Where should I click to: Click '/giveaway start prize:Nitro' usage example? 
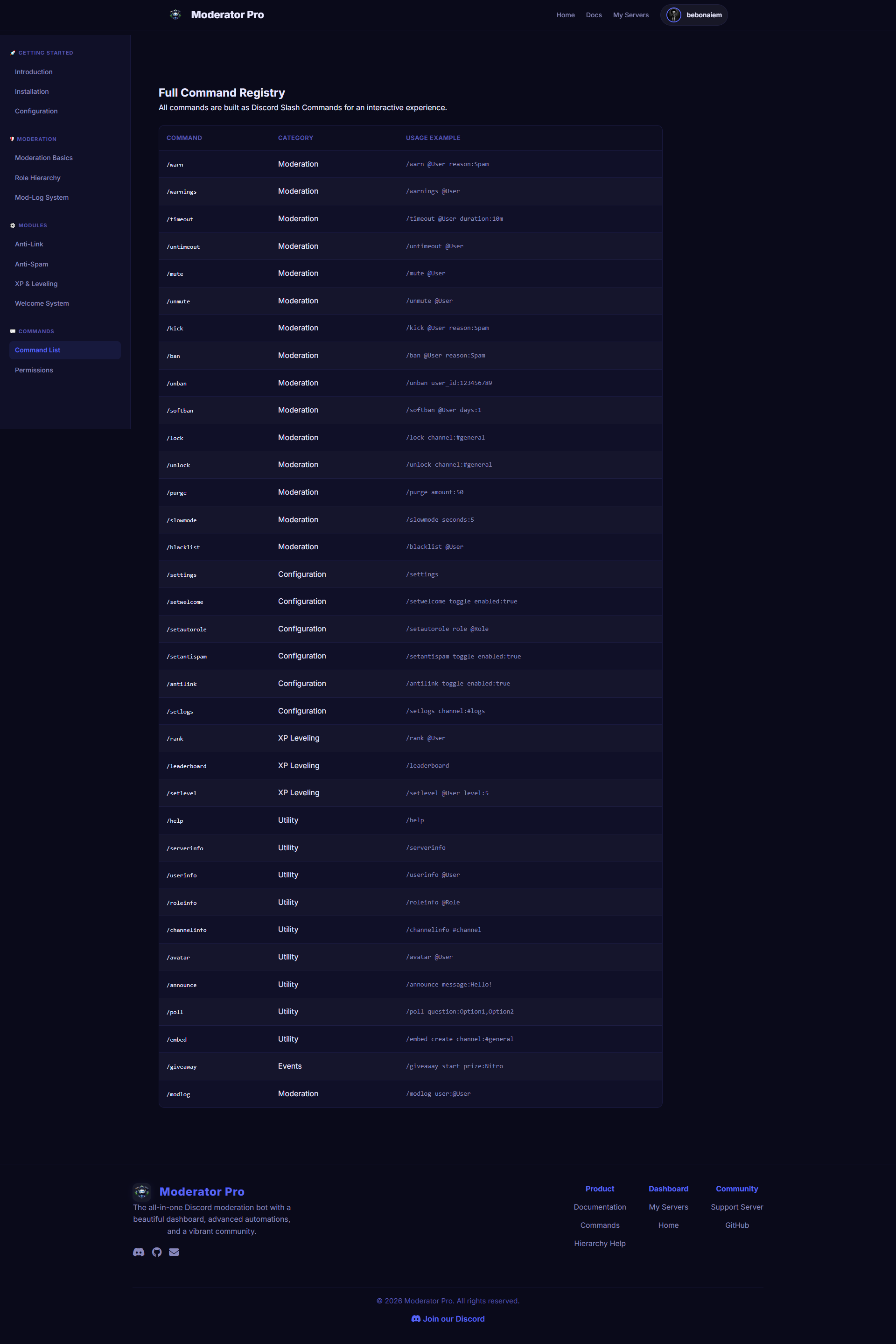point(454,1066)
